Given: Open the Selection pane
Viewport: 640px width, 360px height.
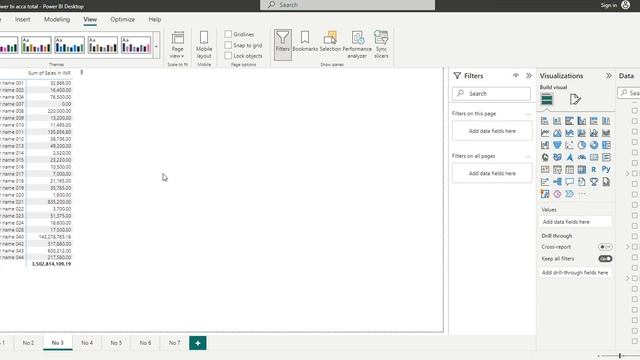Looking at the screenshot, I should tap(330, 41).
